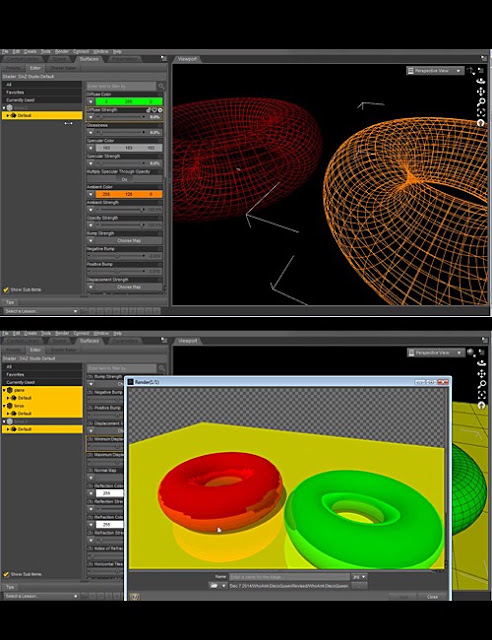Toggle the Multiply Specular Through Opacity On switch
This screenshot has width=492, height=640.
click(x=125, y=179)
